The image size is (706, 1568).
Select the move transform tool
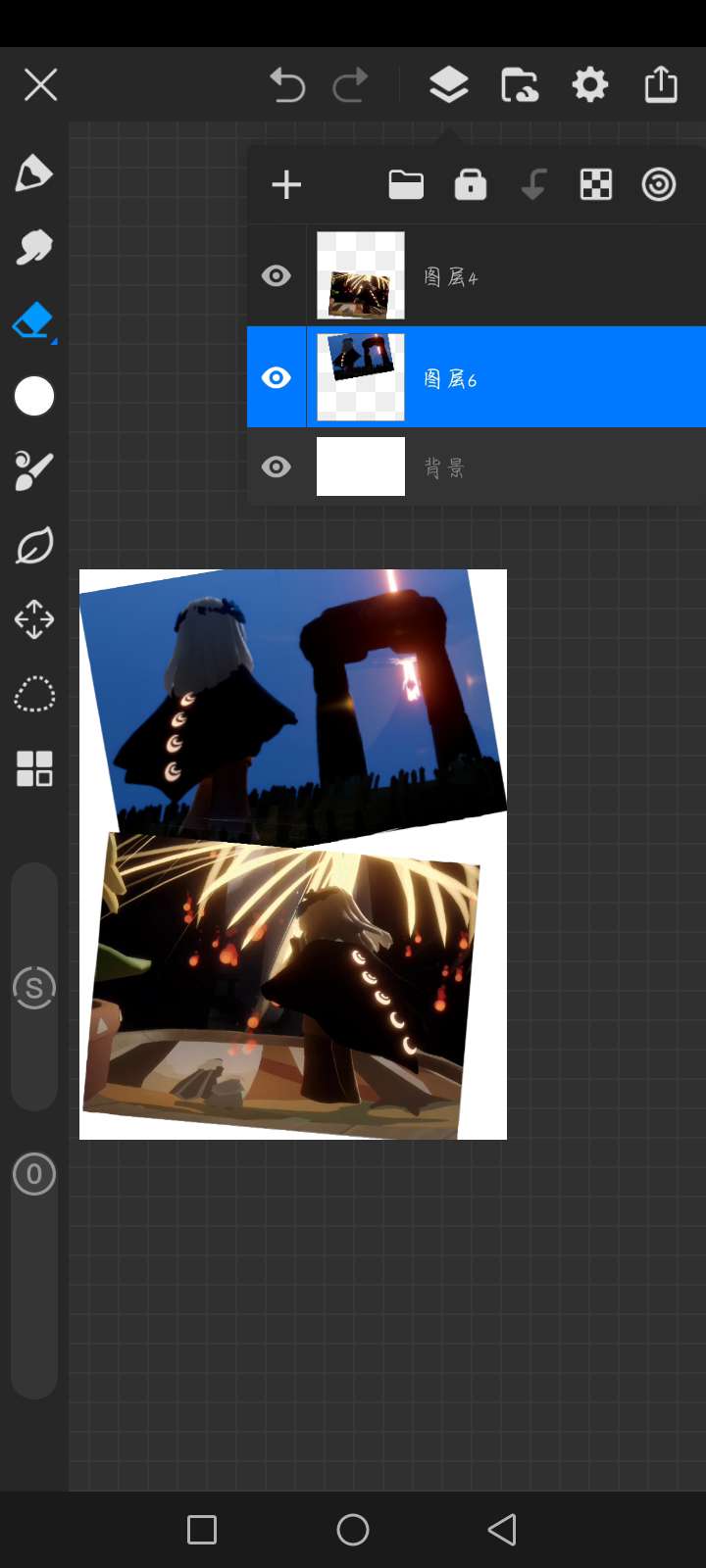(34, 619)
